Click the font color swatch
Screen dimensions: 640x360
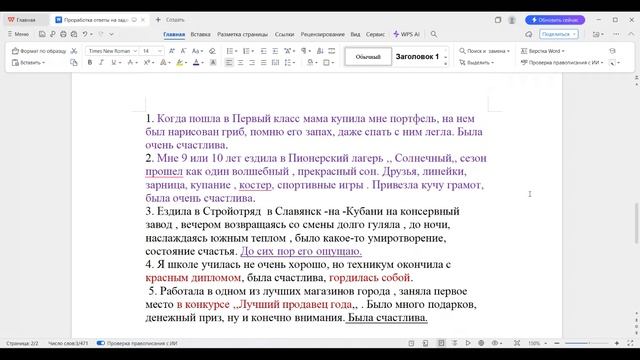coord(196,62)
